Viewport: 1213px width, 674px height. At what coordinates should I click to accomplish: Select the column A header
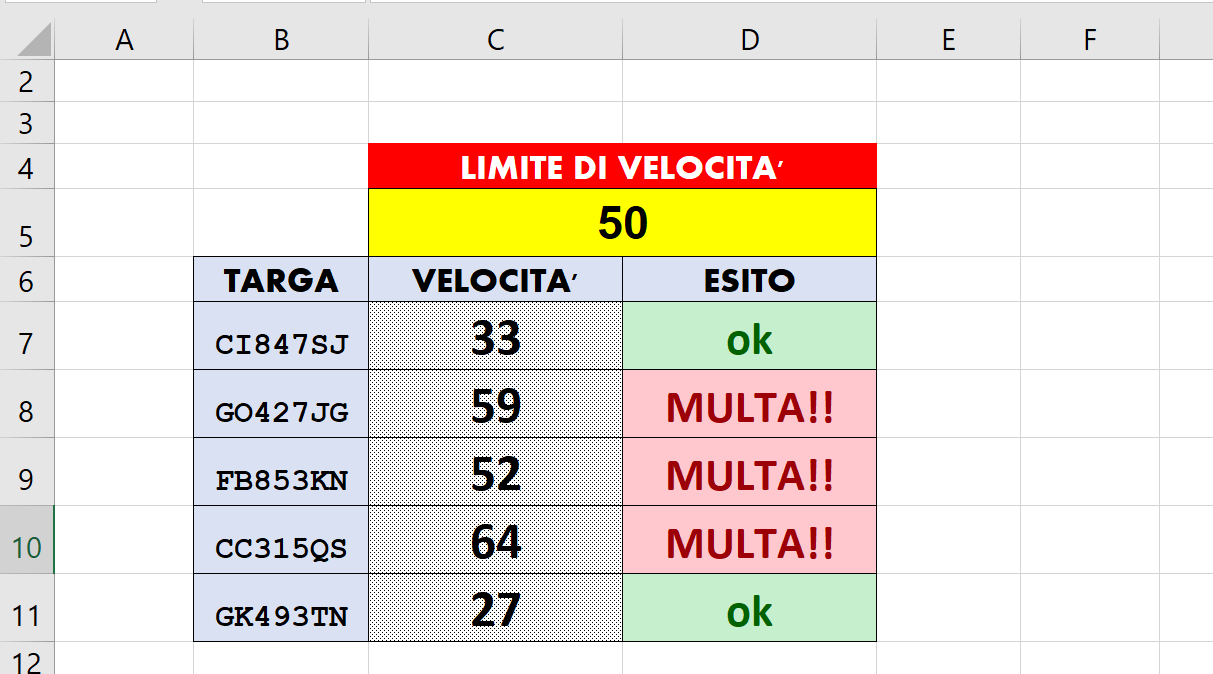(124, 40)
